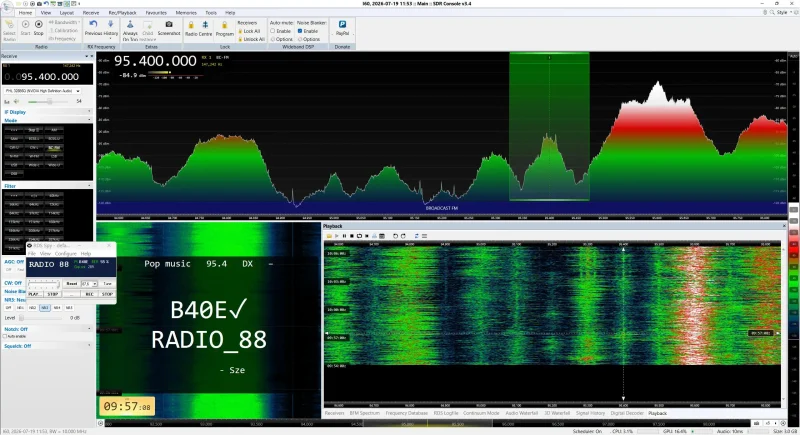Click Reset button in RDS Spy

pos(71,284)
